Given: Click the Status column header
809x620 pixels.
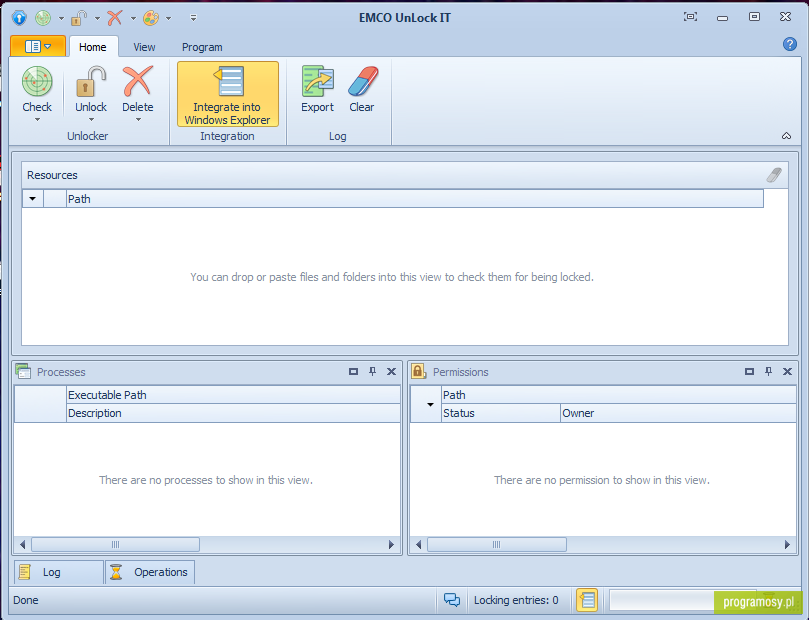Looking at the screenshot, I should pyautogui.click(x=501, y=413).
